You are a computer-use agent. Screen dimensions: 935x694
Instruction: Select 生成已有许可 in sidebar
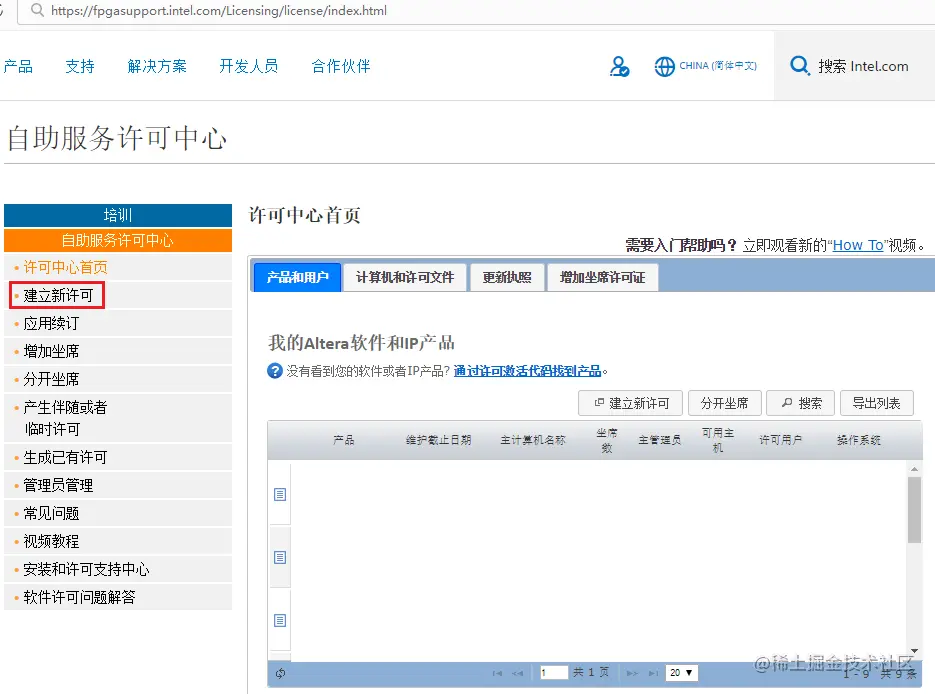tap(65, 457)
